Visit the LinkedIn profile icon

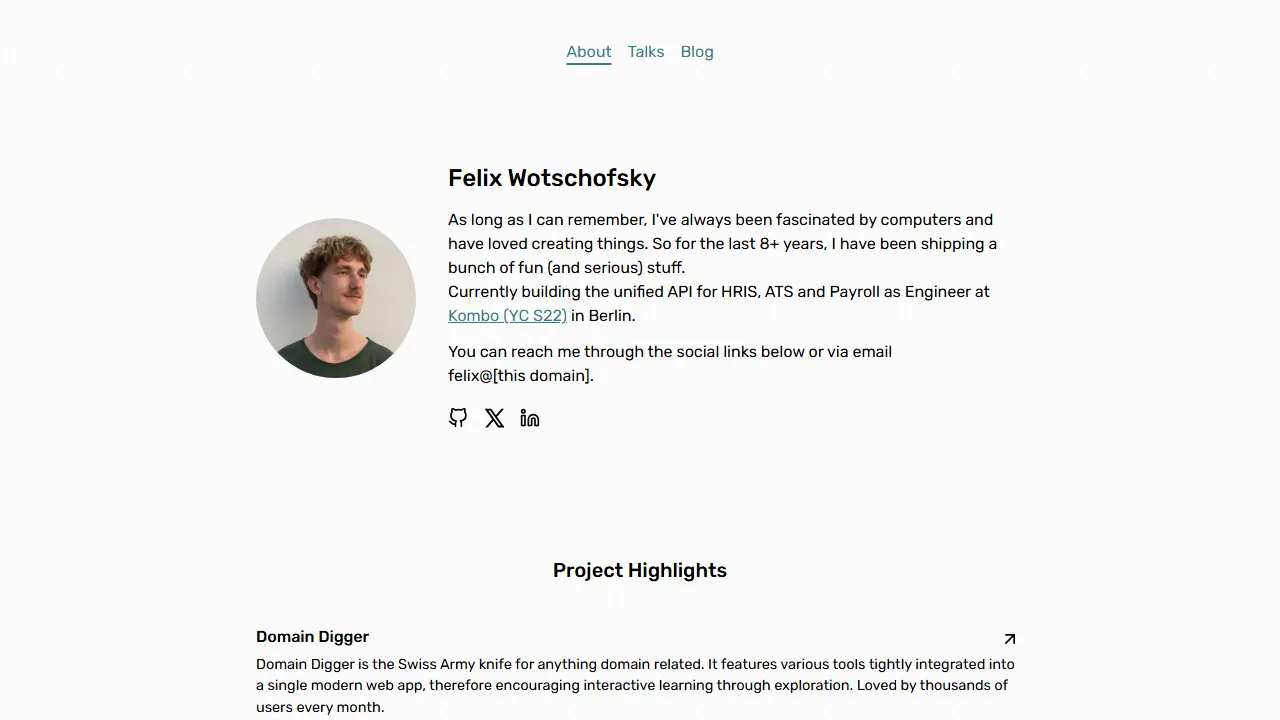point(530,418)
